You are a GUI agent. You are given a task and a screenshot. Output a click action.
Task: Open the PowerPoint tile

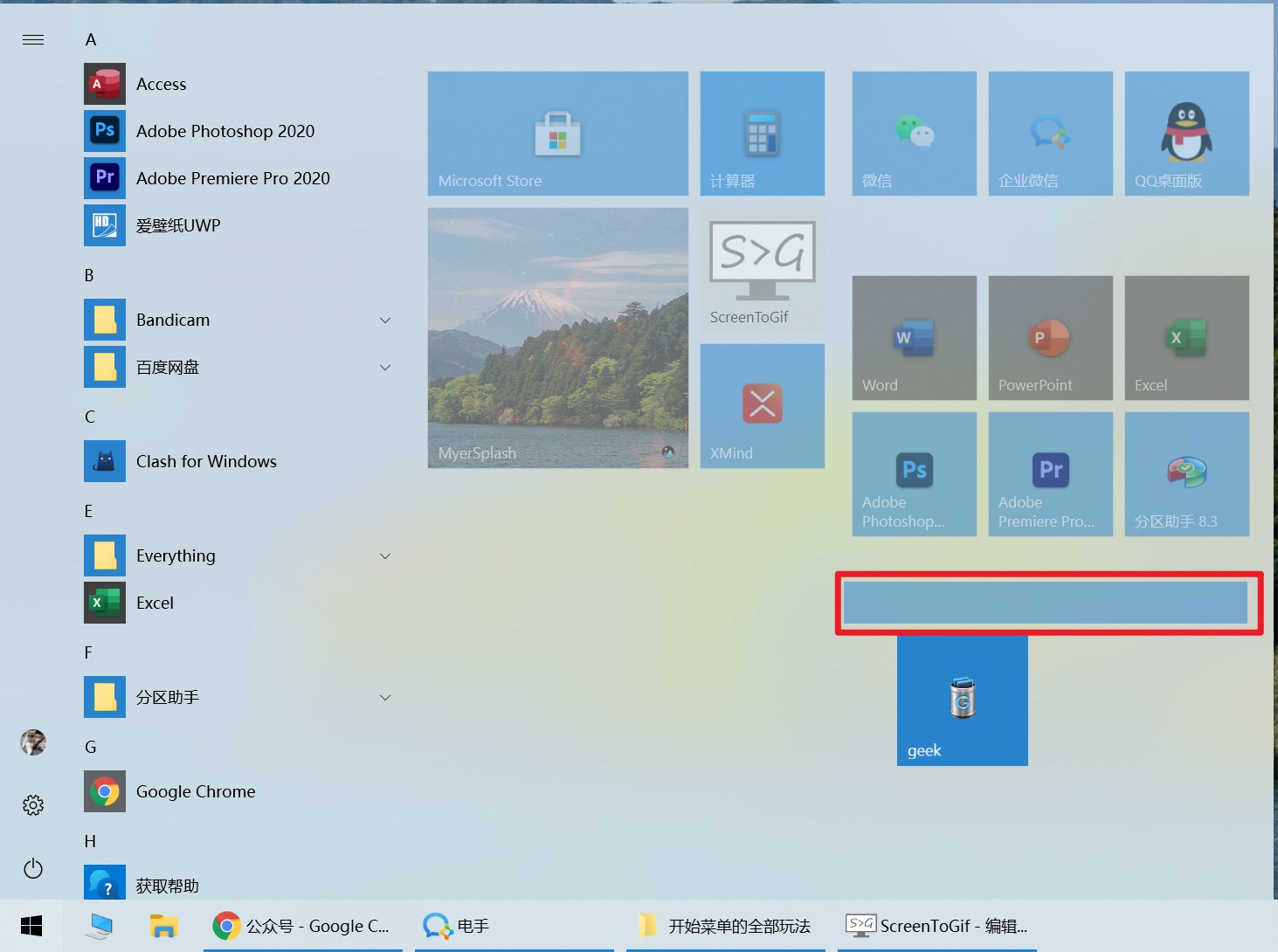click(x=1051, y=338)
